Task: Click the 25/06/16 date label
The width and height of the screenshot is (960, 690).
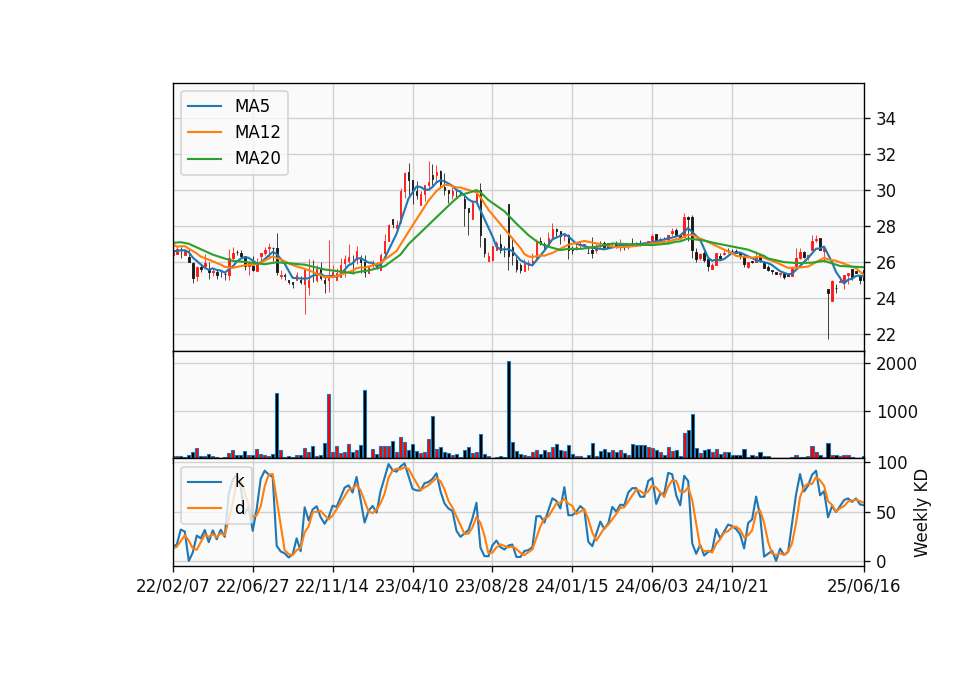Action: tap(864, 586)
